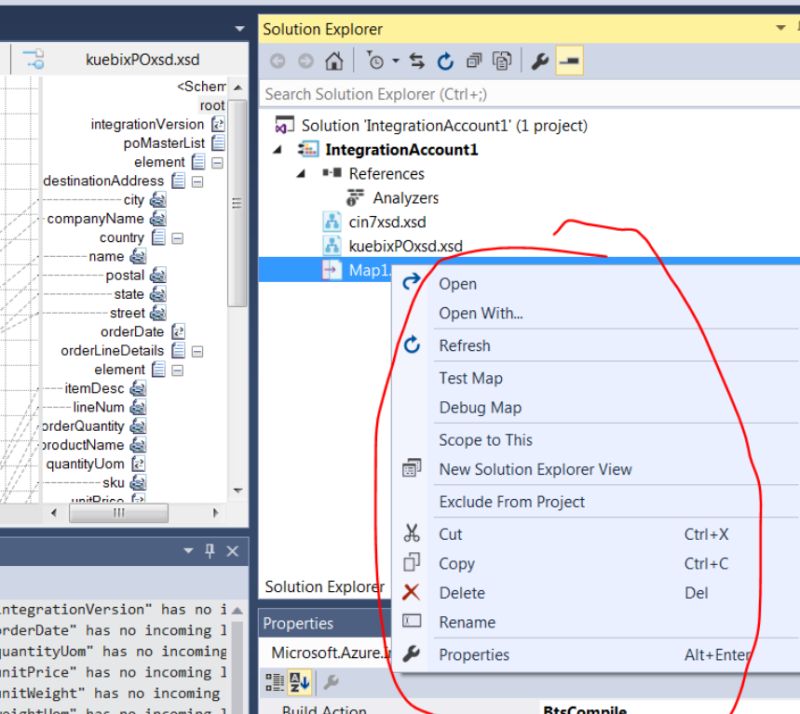
Task: Open Pending Changes Filter clock icon
Action: point(375,61)
